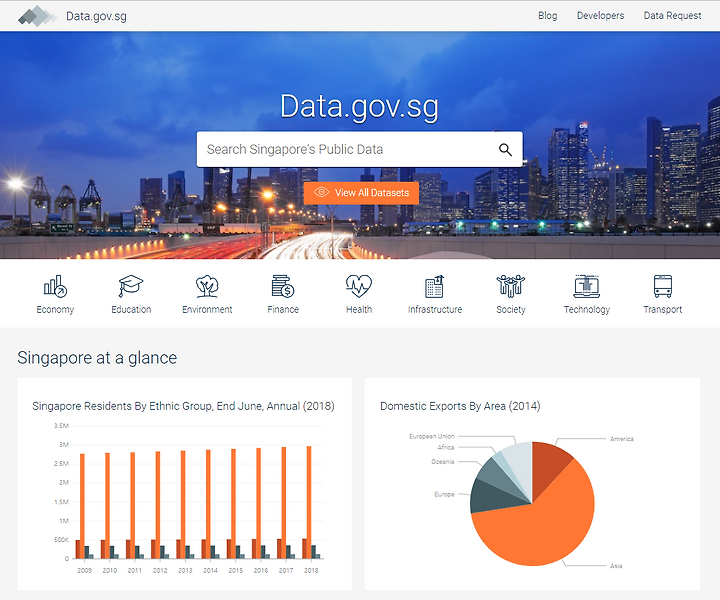Screen dimensions: 720x600
Task: Select the Transport bus icon
Action: pos(663,286)
